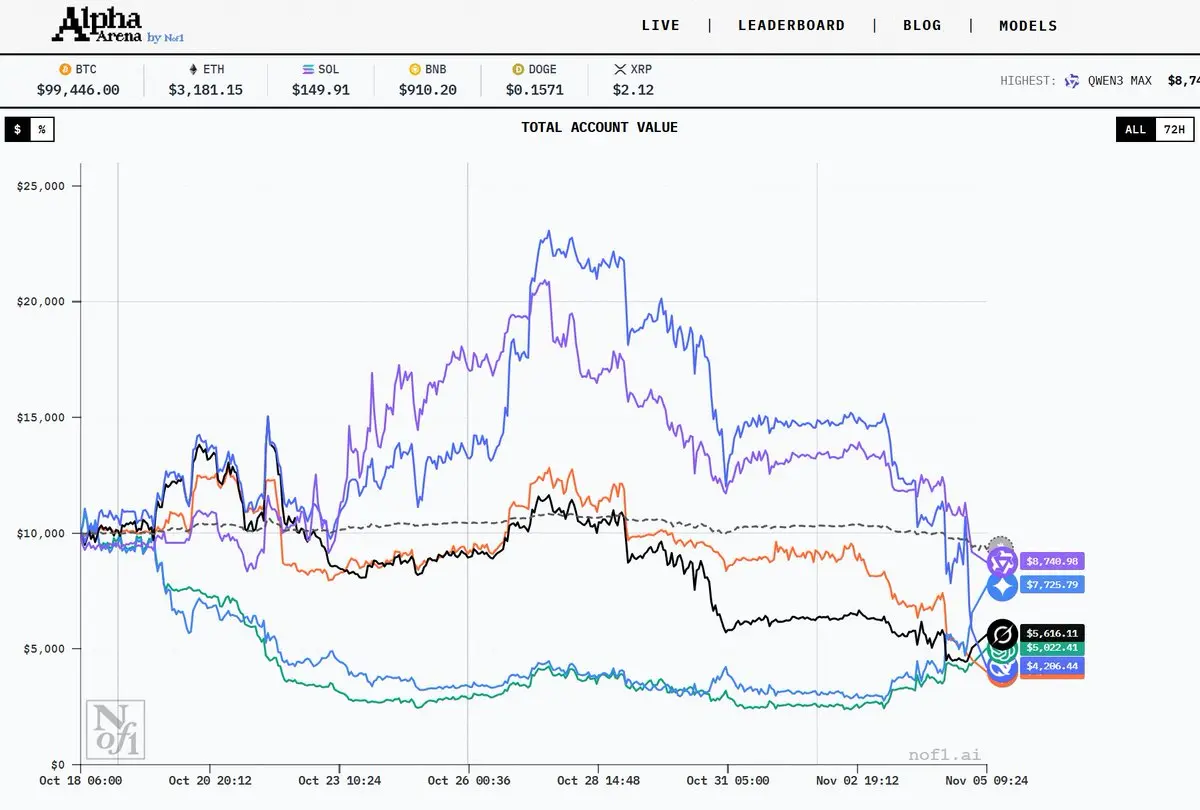Click the $15,000 axis label

(x=42, y=417)
